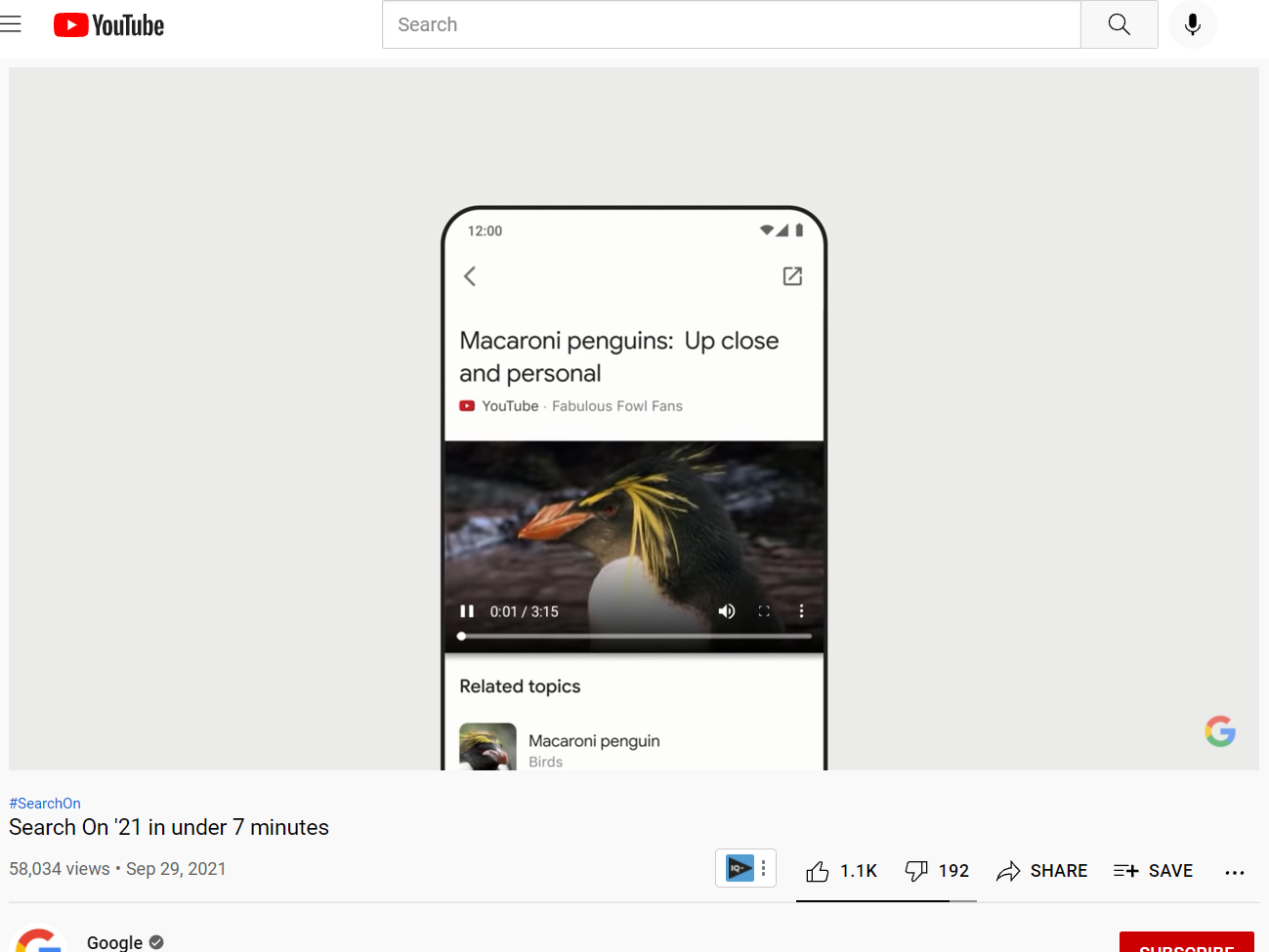The height and width of the screenshot is (952, 1269).
Task: Click inside the Search input field
Action: point(731,24)
